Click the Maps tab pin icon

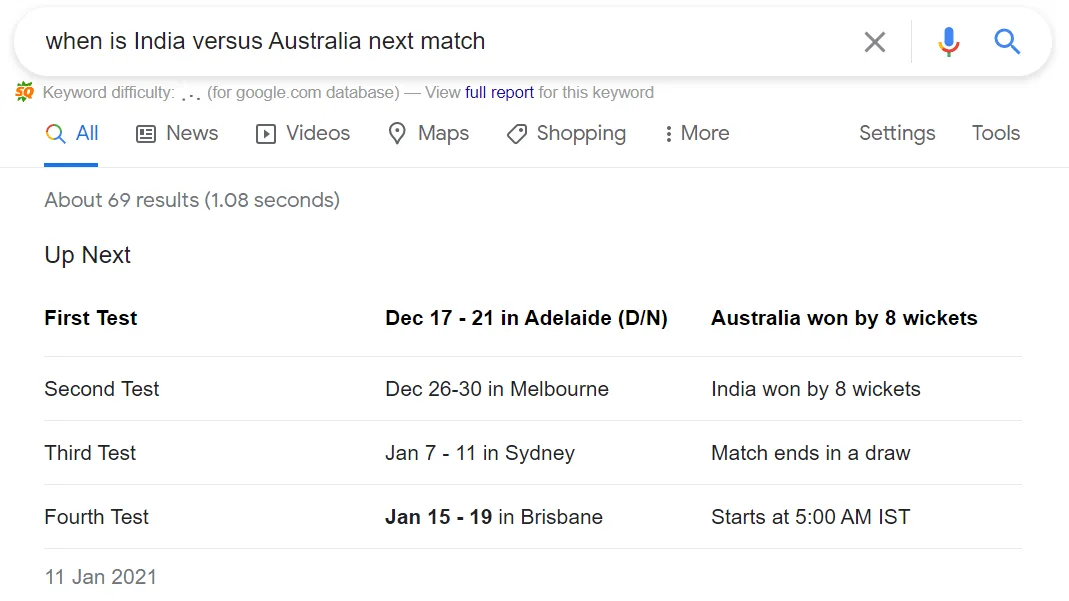point(397,134)
